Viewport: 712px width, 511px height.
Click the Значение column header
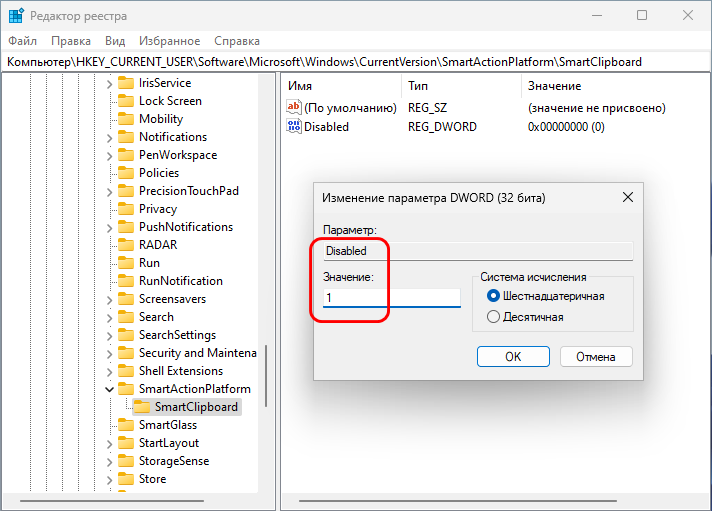[x=615, y=86]
